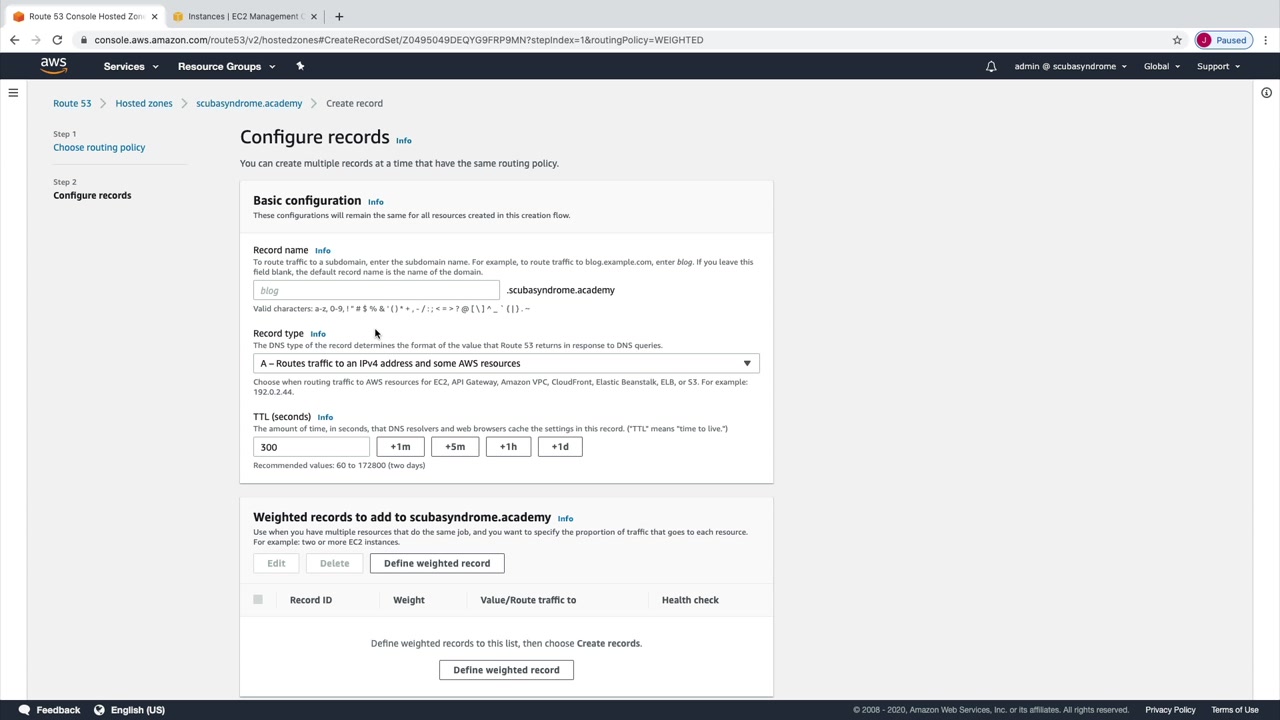1280x720 pixels.
Task: Click the browser forward arrow
Action: [x=36, y=40]
